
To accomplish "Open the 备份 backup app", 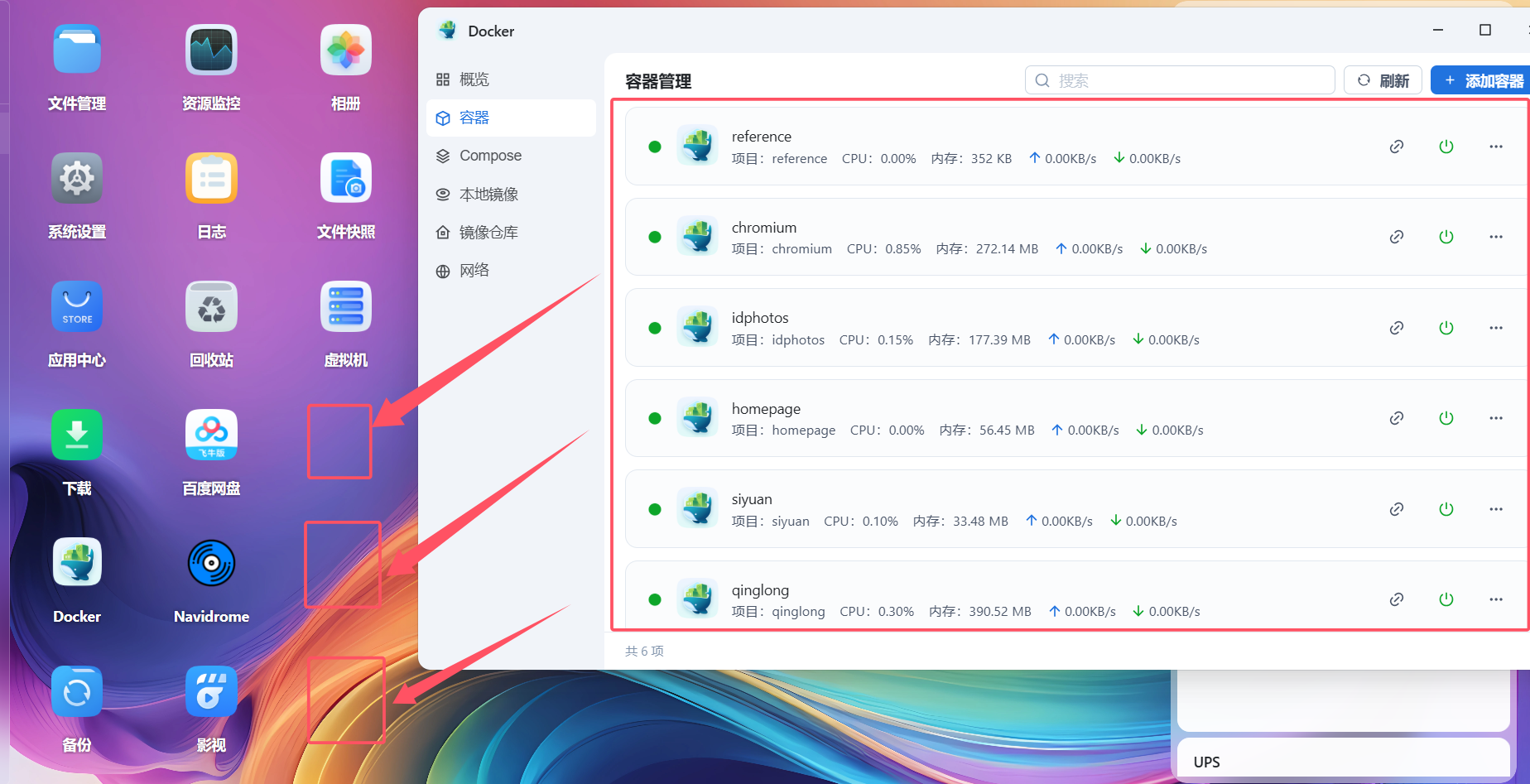I will [x=77, y=691].
